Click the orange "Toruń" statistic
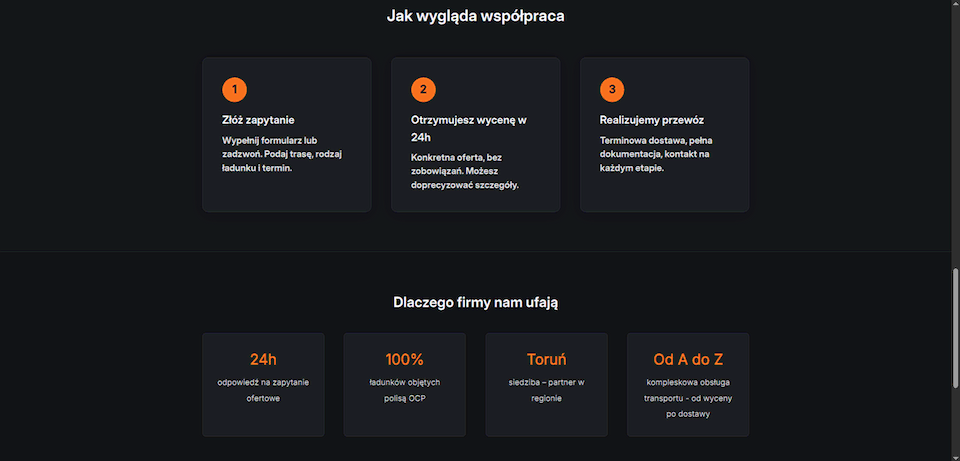 546,360
